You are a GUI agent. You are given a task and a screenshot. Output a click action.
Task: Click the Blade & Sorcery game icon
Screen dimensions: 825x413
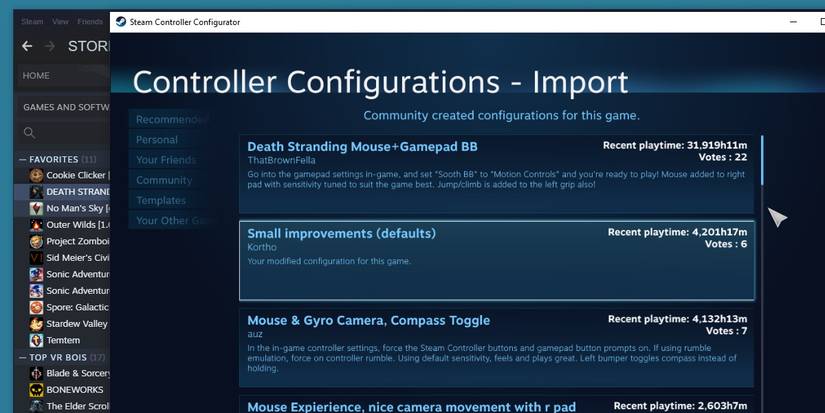36,374
